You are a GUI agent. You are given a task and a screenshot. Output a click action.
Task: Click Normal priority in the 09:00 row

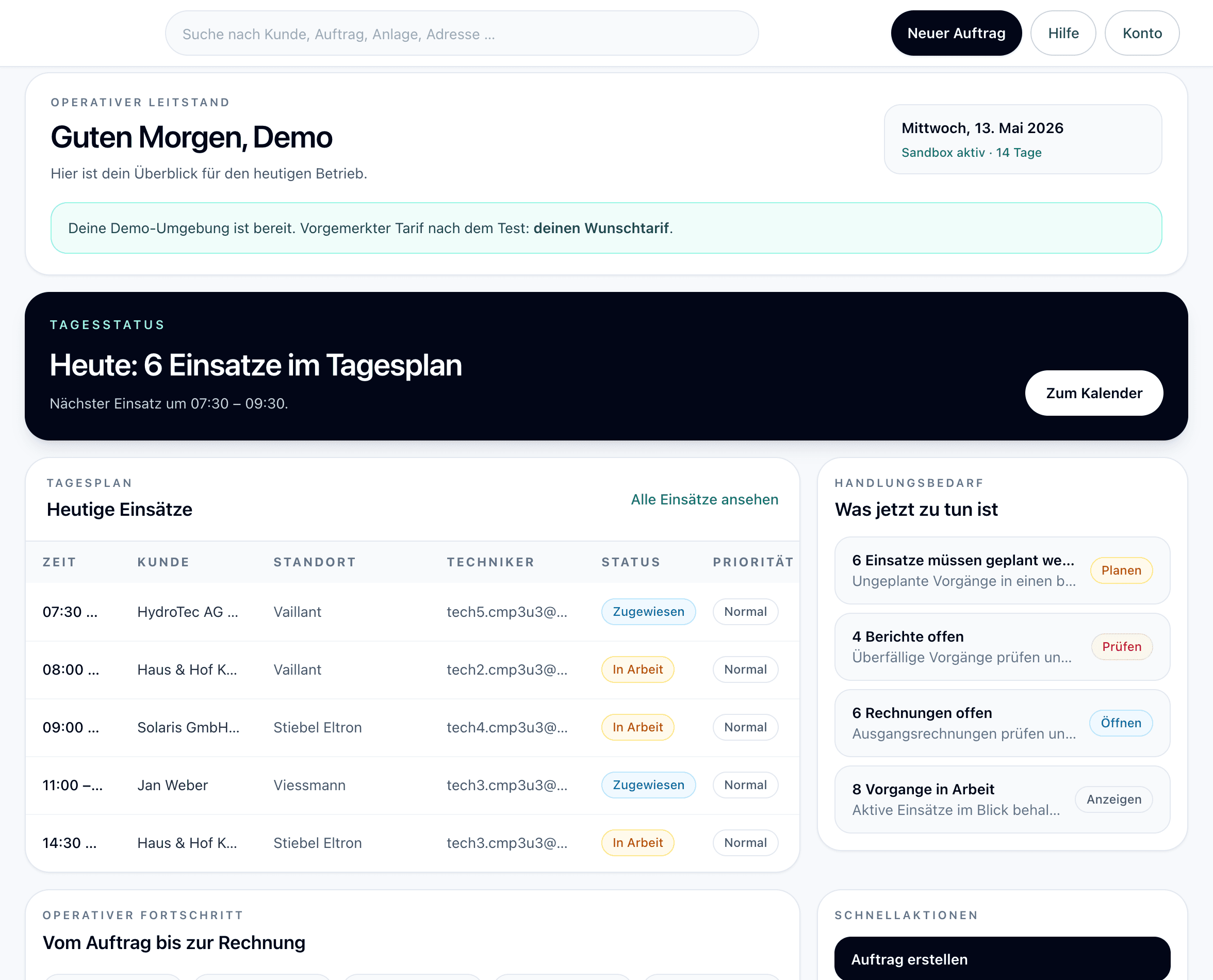[745, 727]
